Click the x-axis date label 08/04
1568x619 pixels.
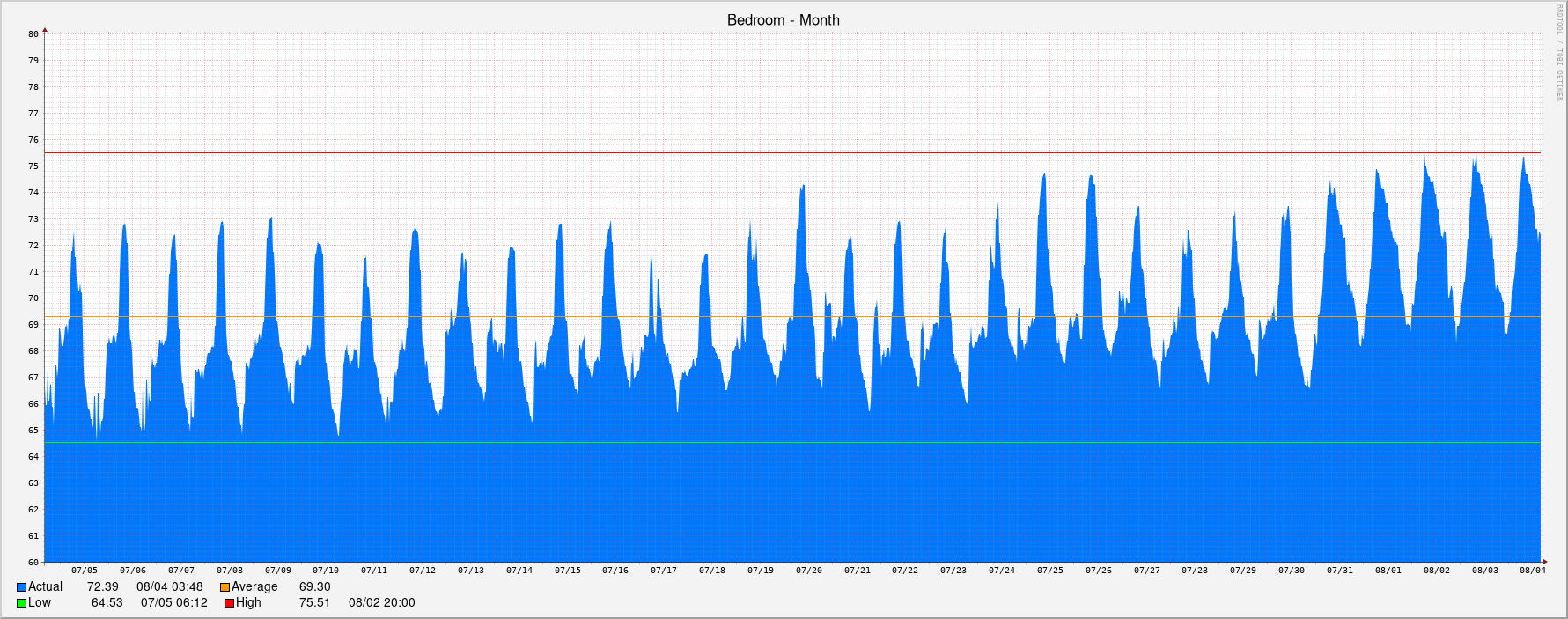coord(1533,571)
